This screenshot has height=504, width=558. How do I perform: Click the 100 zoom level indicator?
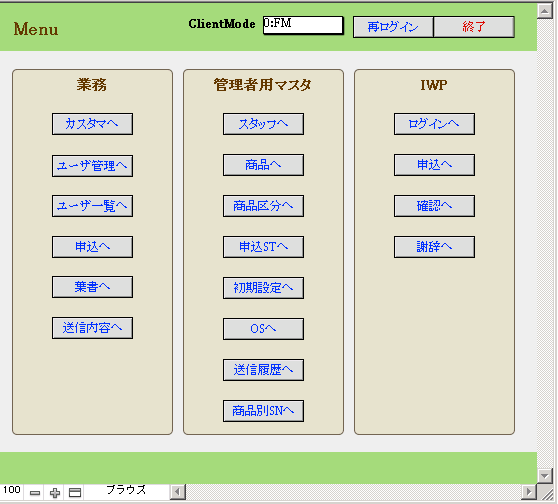[x=12, y=490]
